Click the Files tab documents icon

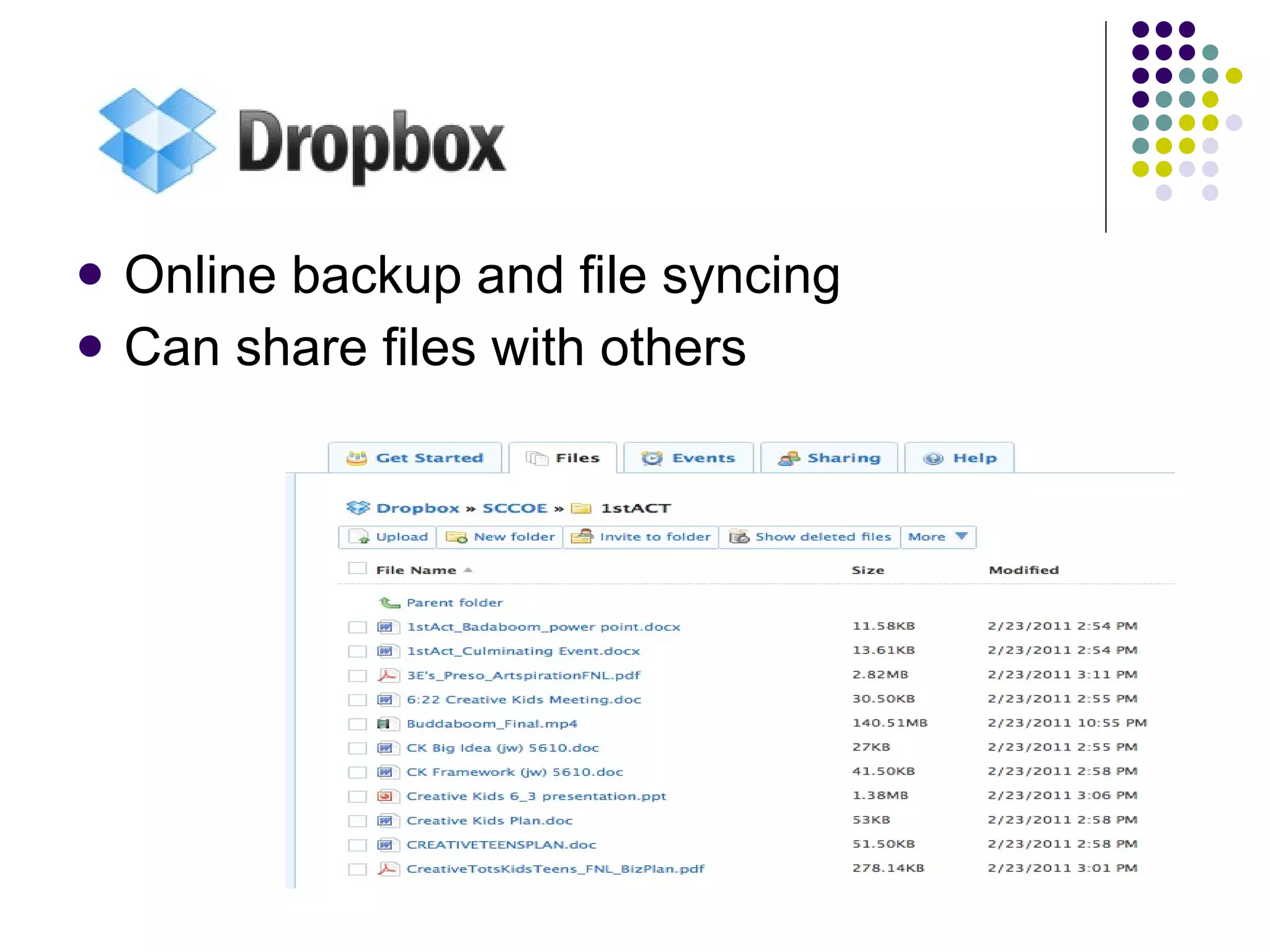click(537, 458)
